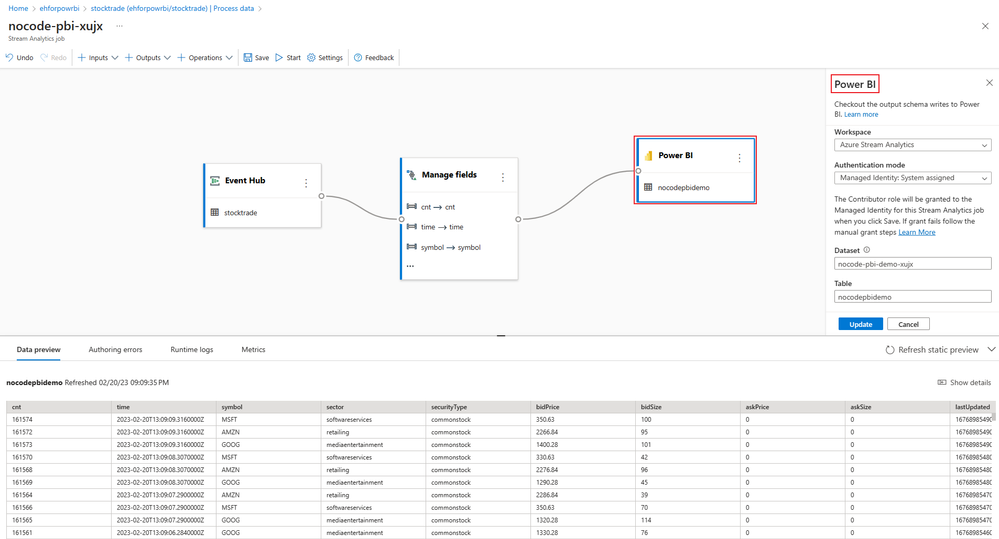Viewport: 999px width, 539px height.
Task: Click Show details
Action: tap(964, 382)
